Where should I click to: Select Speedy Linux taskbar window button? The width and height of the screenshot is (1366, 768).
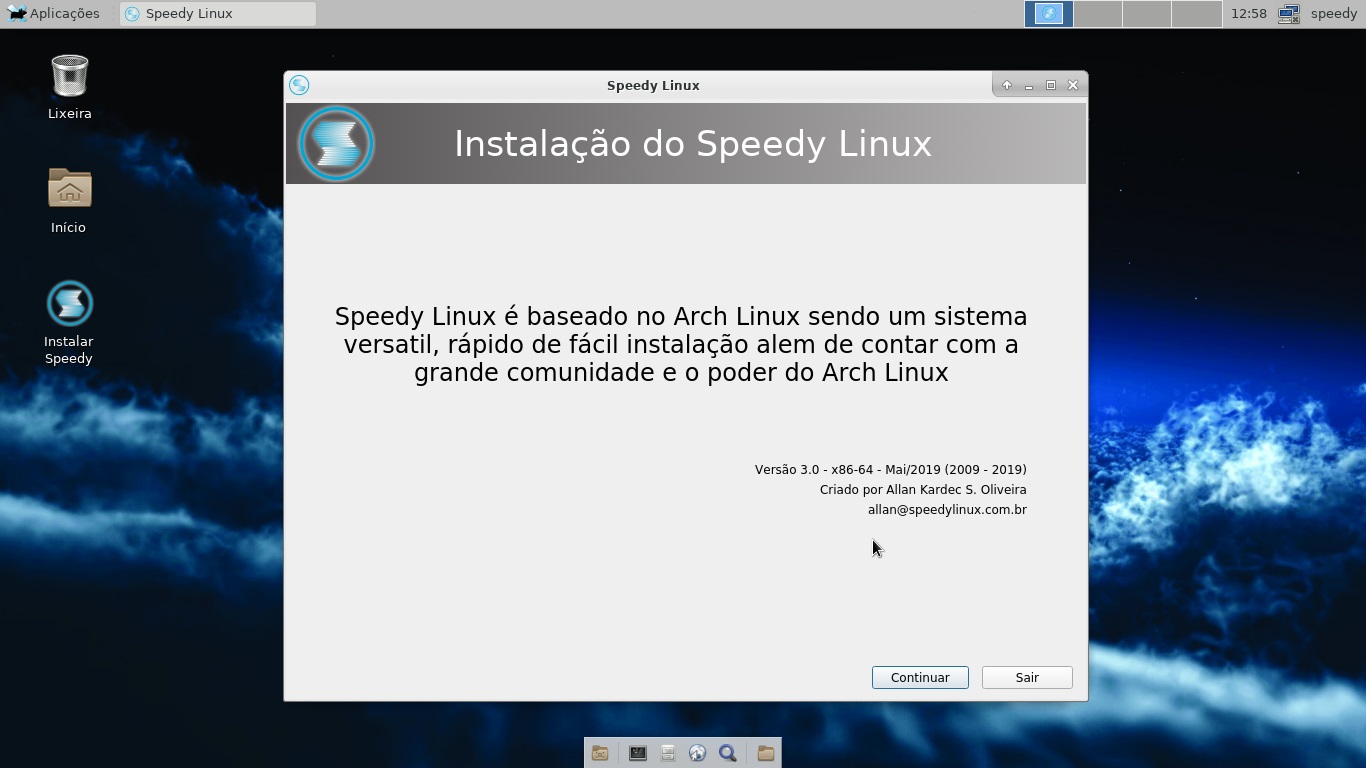pyautogui.click(x=217, y=13)
